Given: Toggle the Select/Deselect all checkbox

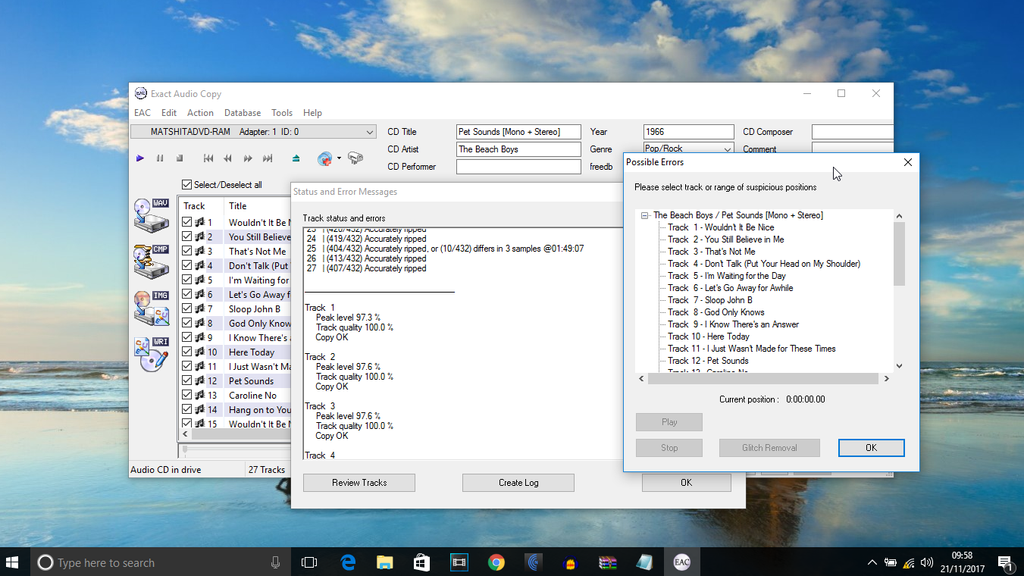Looking at the screenshot, I should (186, 183).
